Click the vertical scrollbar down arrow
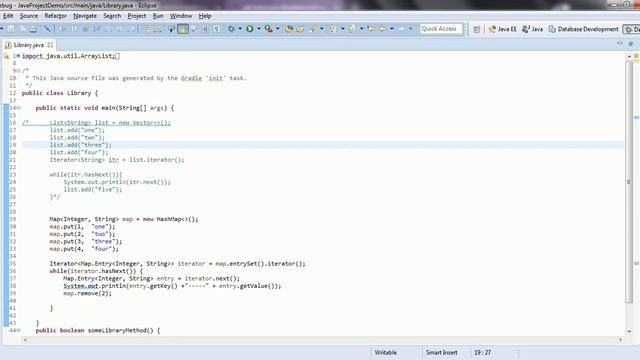The width and height of the screenshot is (640, 360). click(629, 331)
